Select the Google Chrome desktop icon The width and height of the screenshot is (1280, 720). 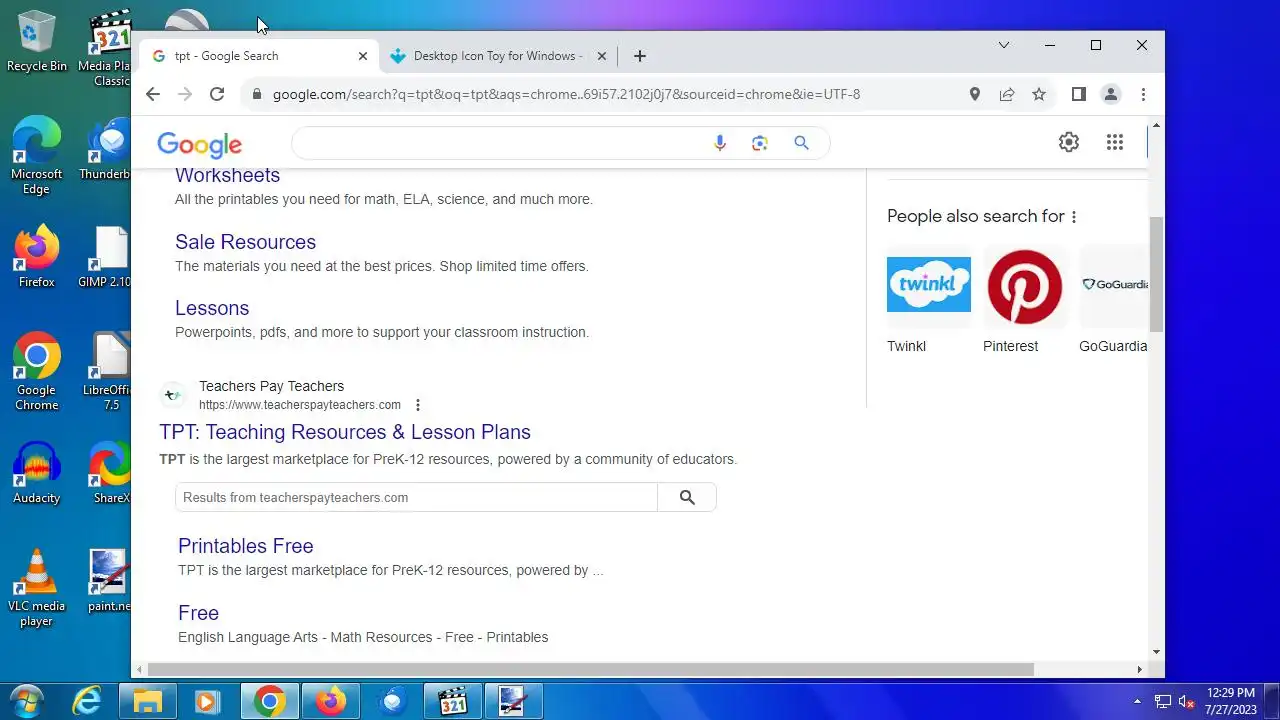point(37,372)
